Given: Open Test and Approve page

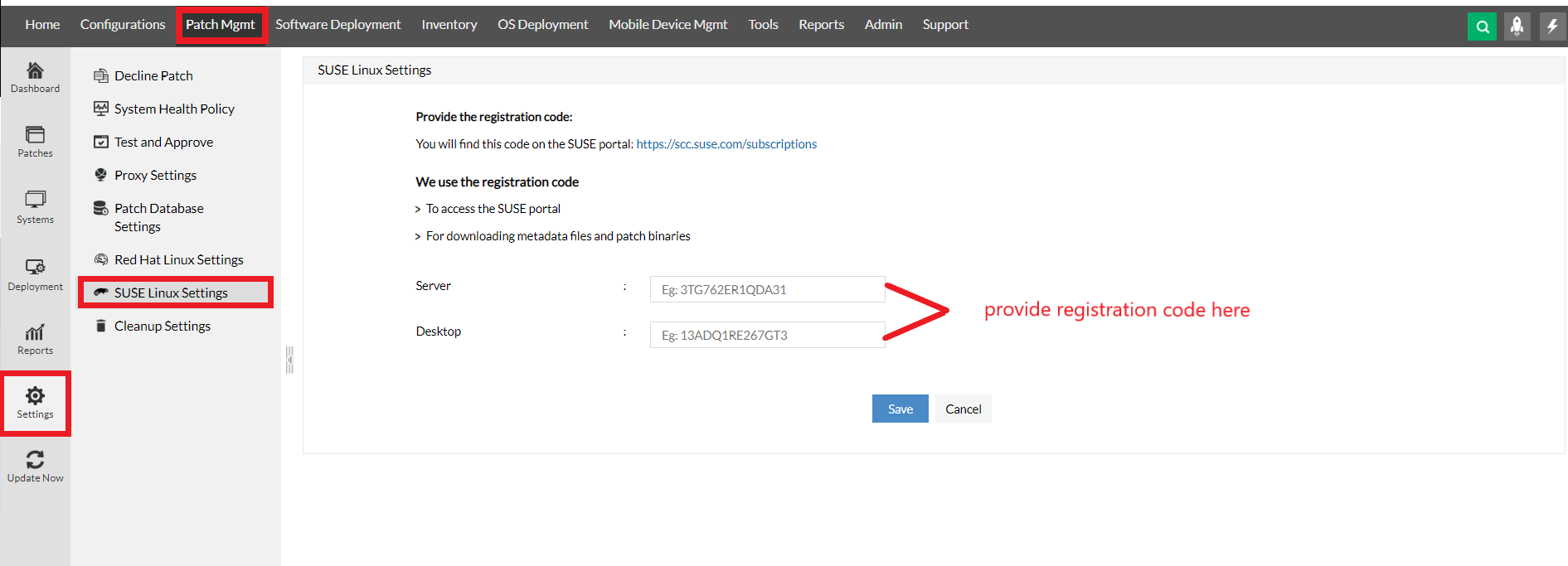Looking at the screenshot, I should (164, 142).
